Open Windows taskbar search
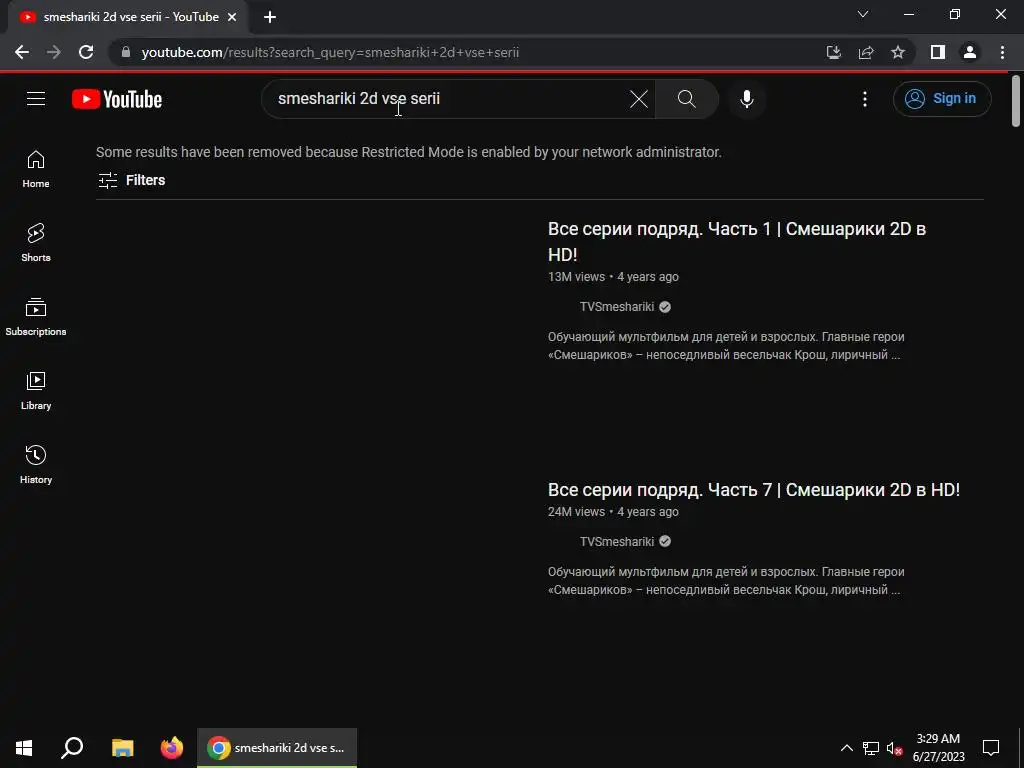This screenshot has width=1024, height=768. pos(72,748)
